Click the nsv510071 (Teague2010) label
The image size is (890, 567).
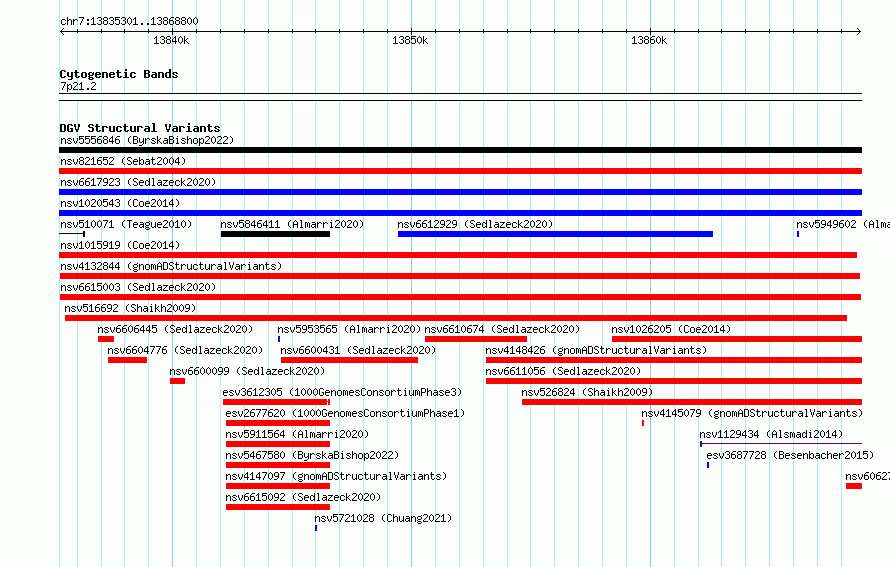126,224
